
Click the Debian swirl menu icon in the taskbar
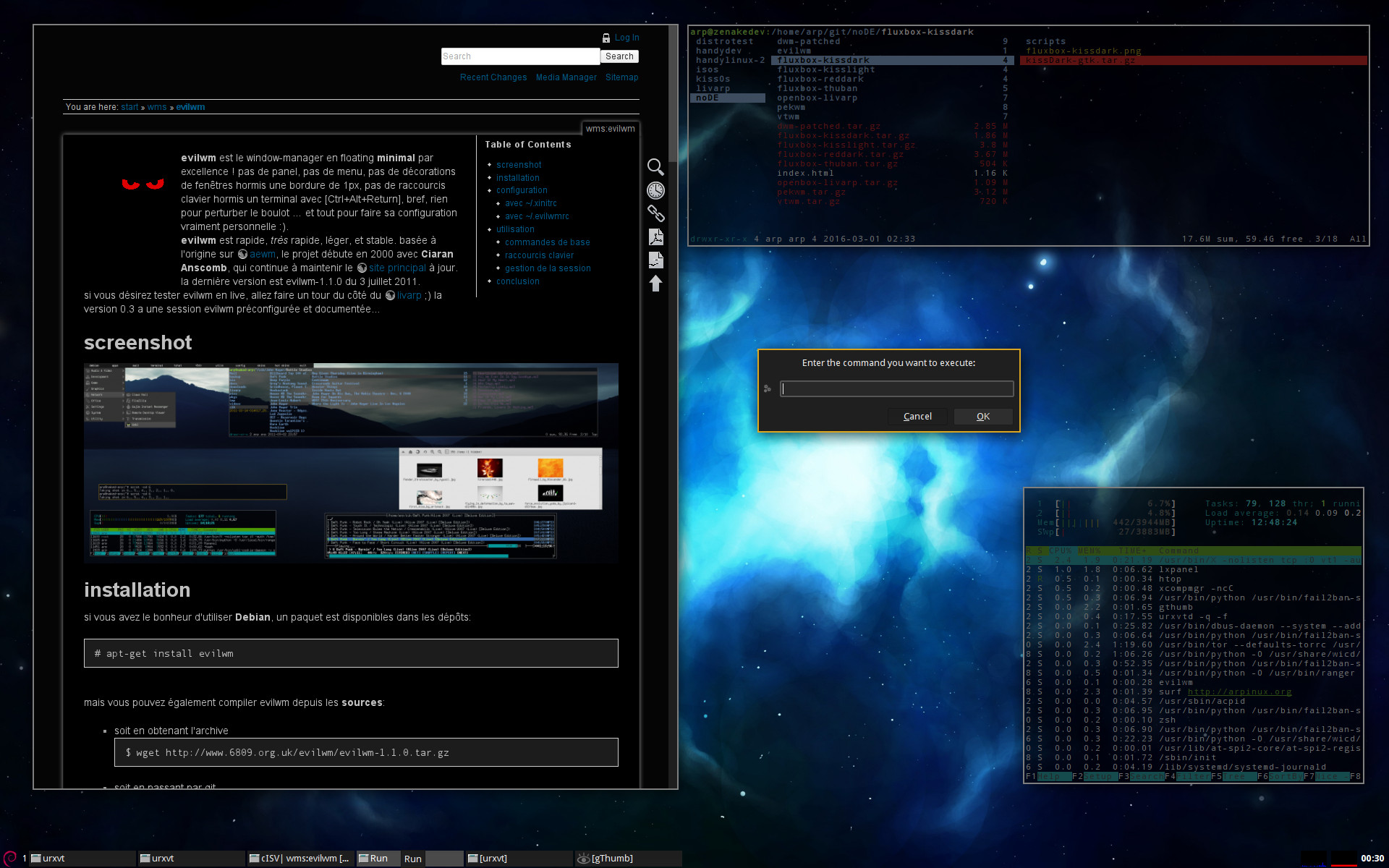click(10, 858)
